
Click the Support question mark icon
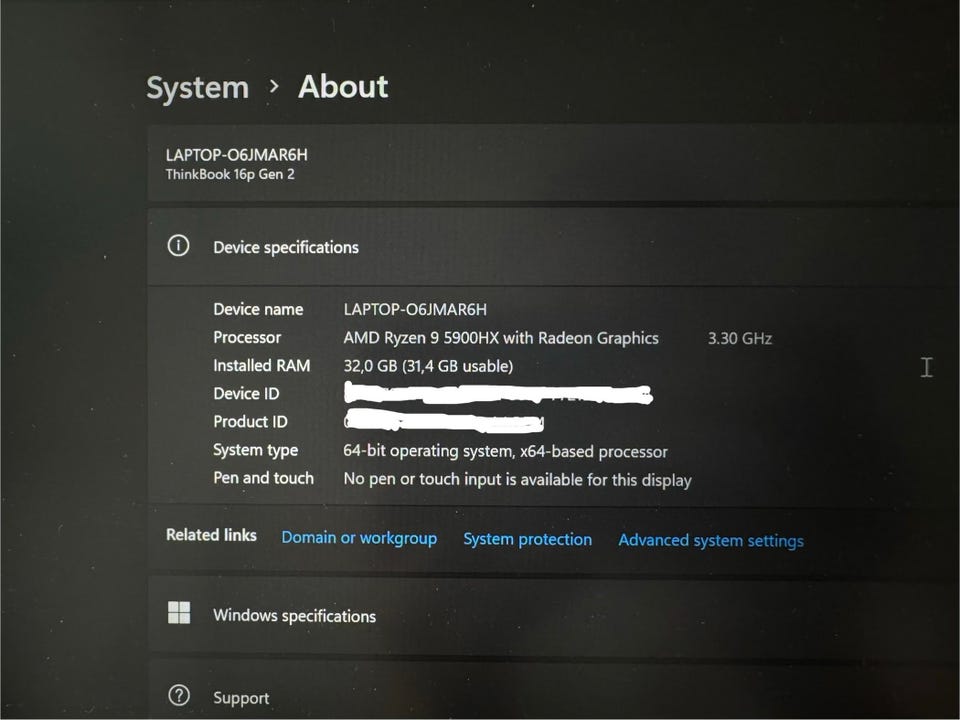click(179, 695)
